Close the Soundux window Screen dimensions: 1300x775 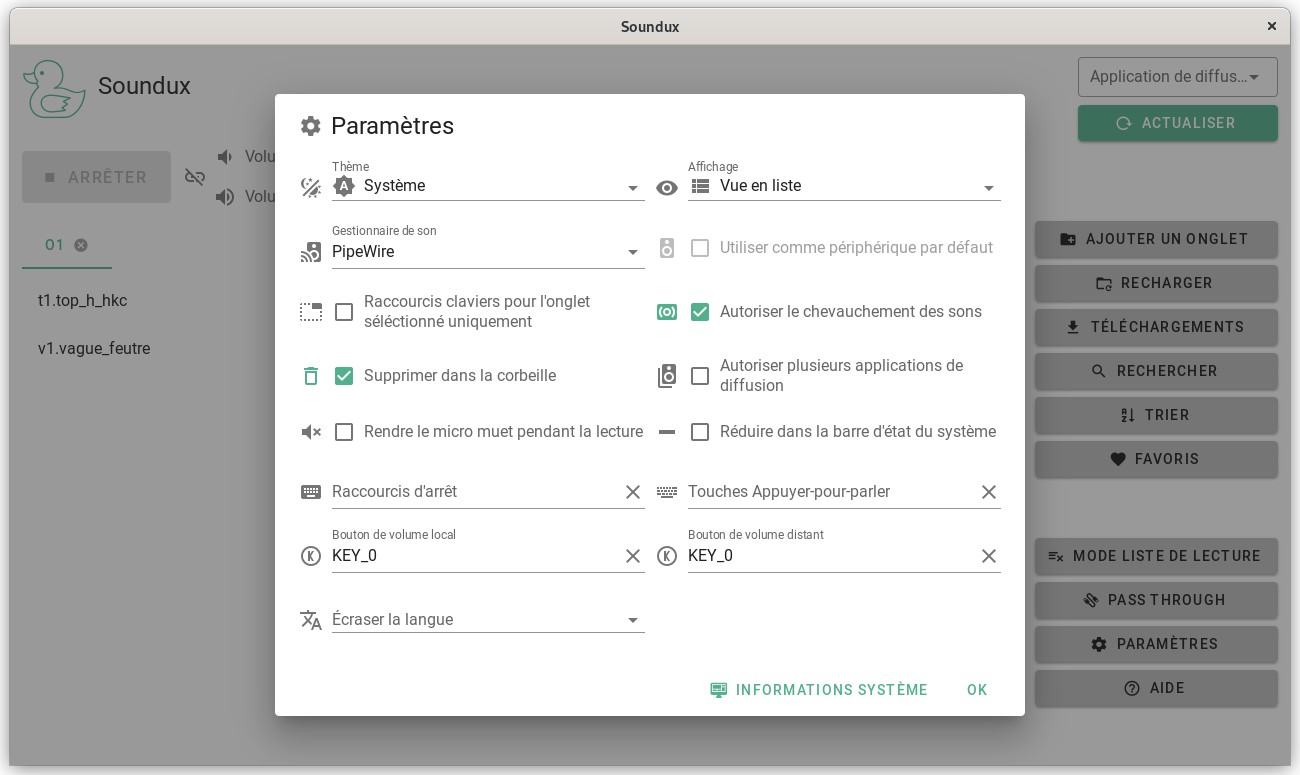(1272, 27)
